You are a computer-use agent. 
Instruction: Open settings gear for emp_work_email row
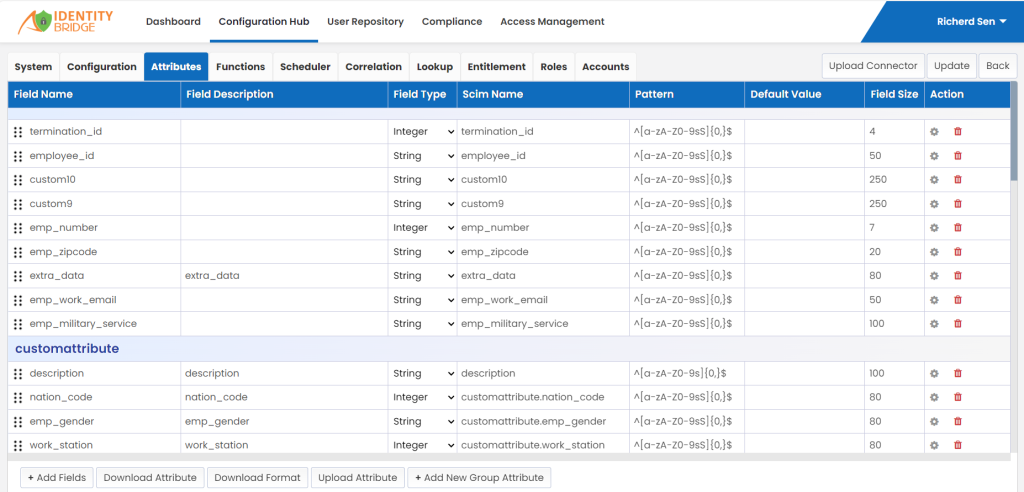click(x=934, y=300)
